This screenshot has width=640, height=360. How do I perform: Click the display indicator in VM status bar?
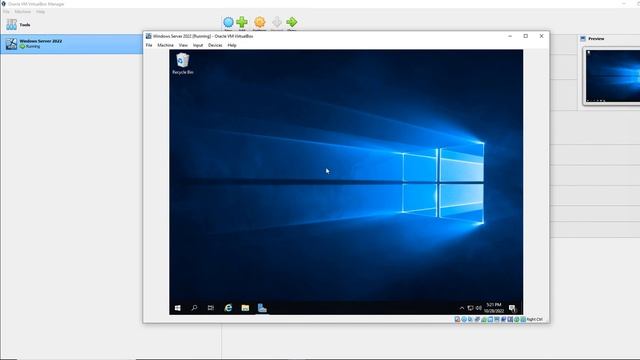(x=497, y=320)
